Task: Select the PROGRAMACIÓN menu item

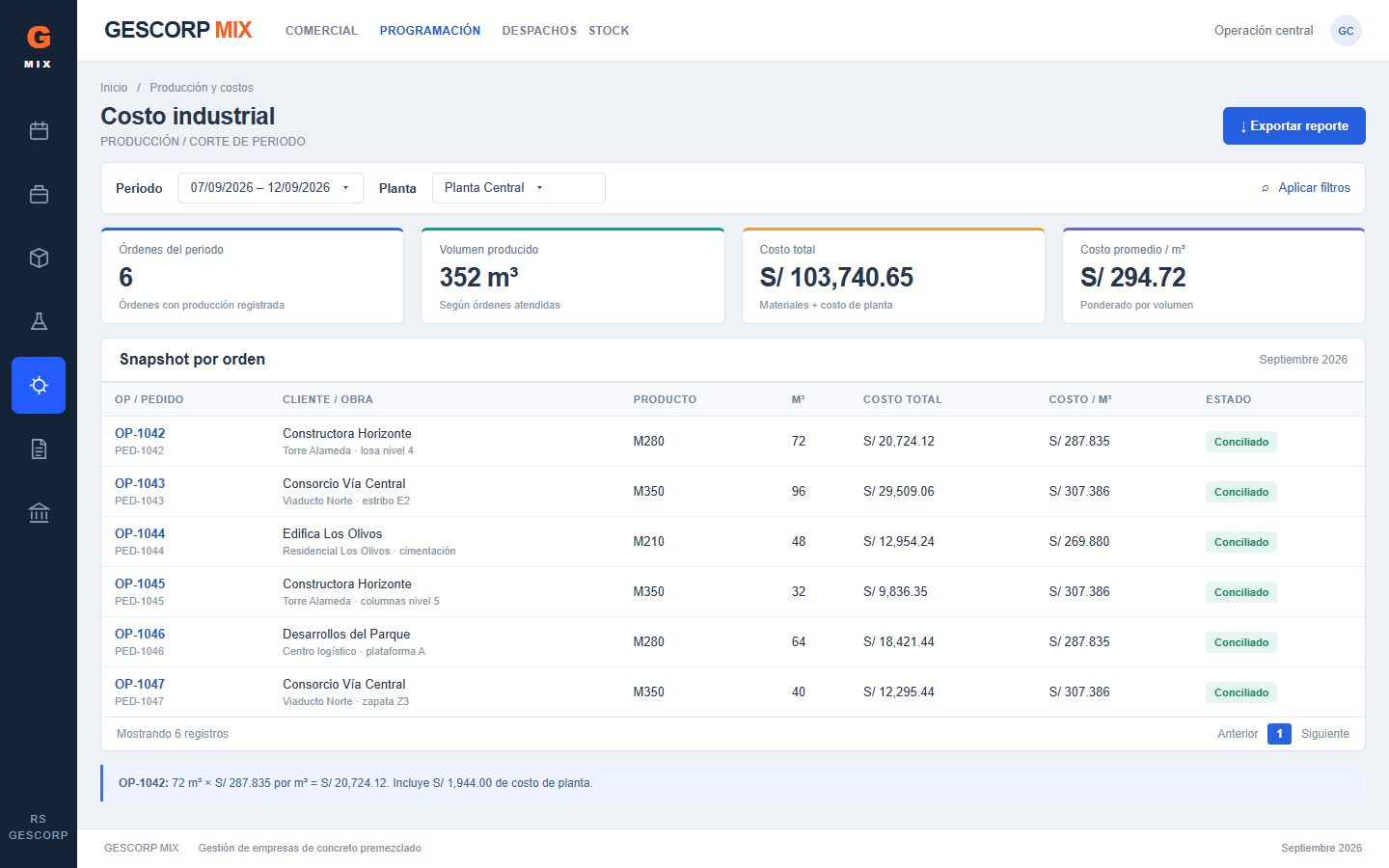Action: 430,31
